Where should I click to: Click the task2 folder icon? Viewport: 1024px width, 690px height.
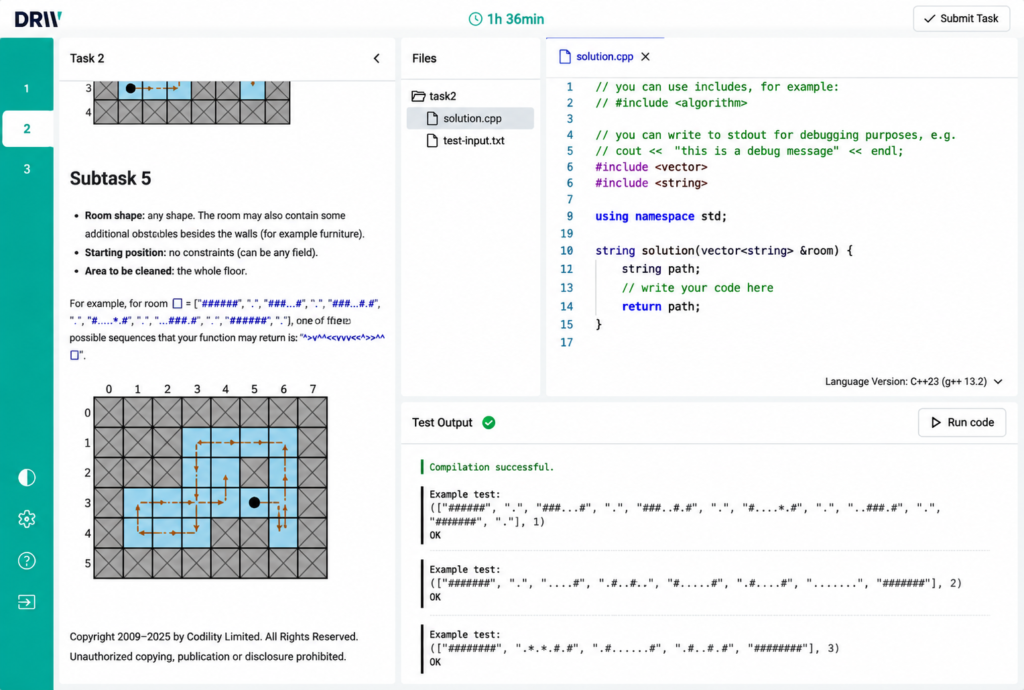click(x=418, y=96)
